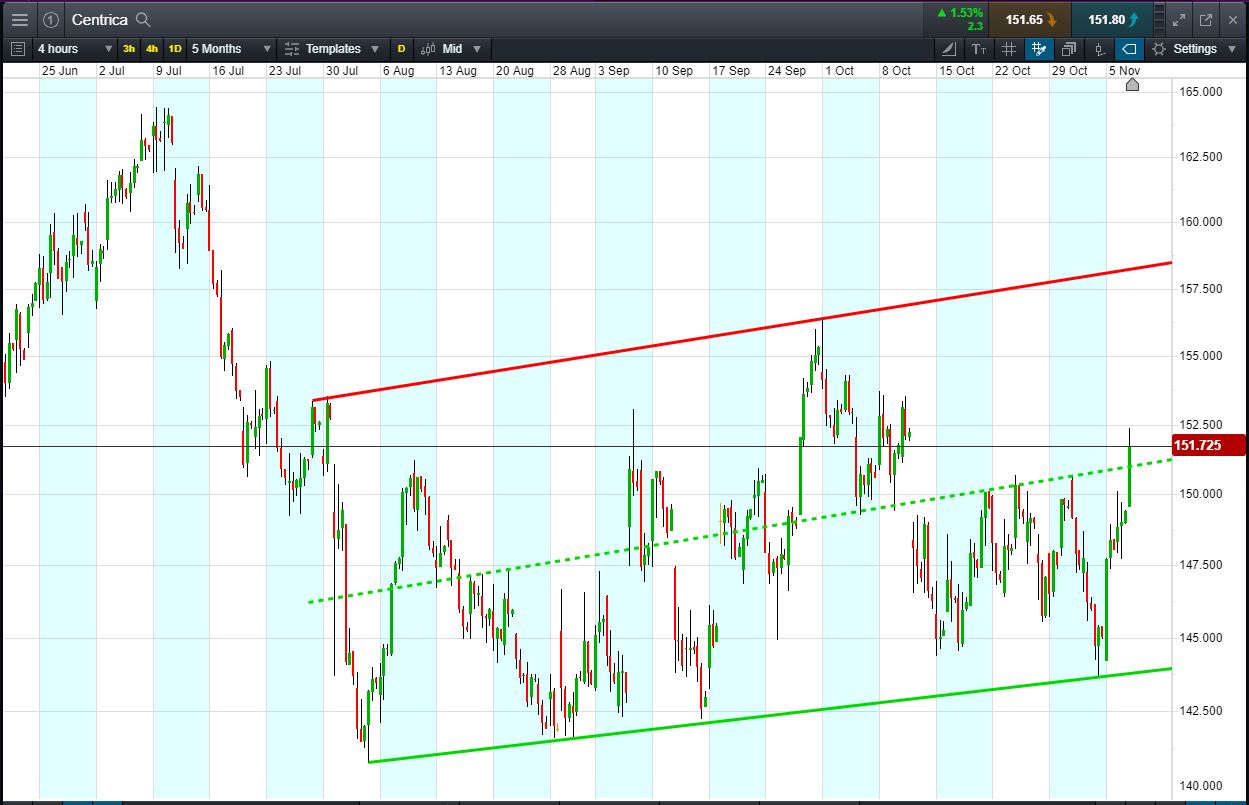Open the 4 hours interval dropdown
Screen dimensions: 1249x805
pos(75,48)
